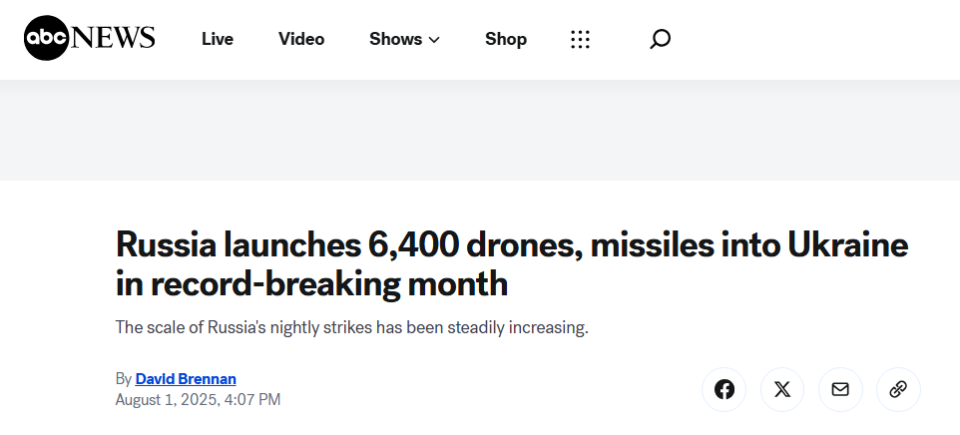Go to the Video section
The image size is (960, 435).
pos(301,39)
